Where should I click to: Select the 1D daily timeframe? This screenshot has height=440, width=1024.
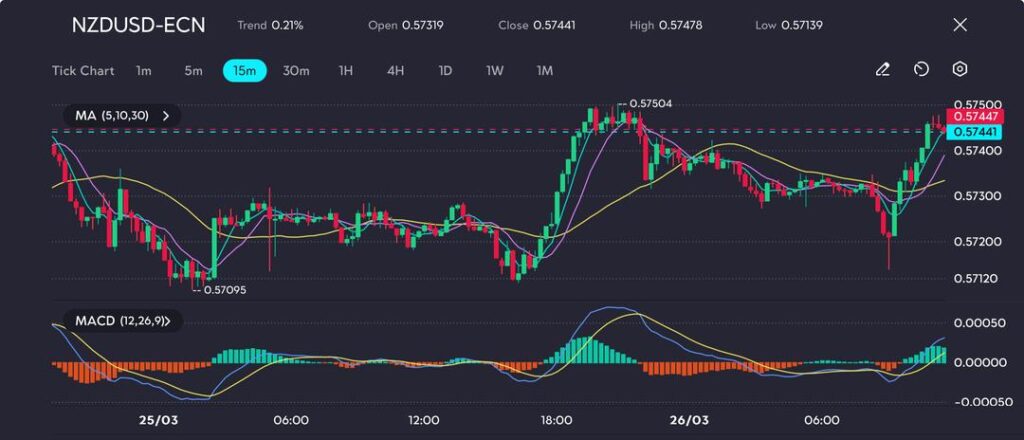(446, 71)
